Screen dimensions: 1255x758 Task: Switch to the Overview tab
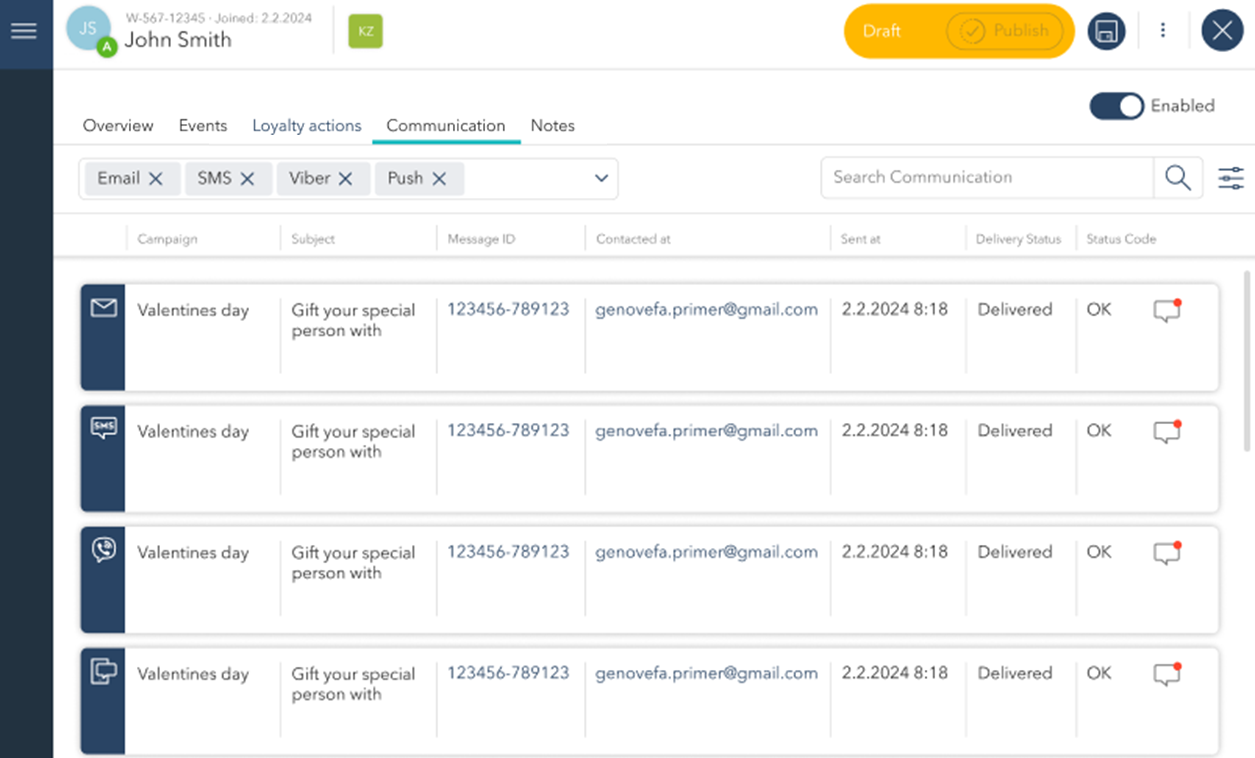(118, 126)
